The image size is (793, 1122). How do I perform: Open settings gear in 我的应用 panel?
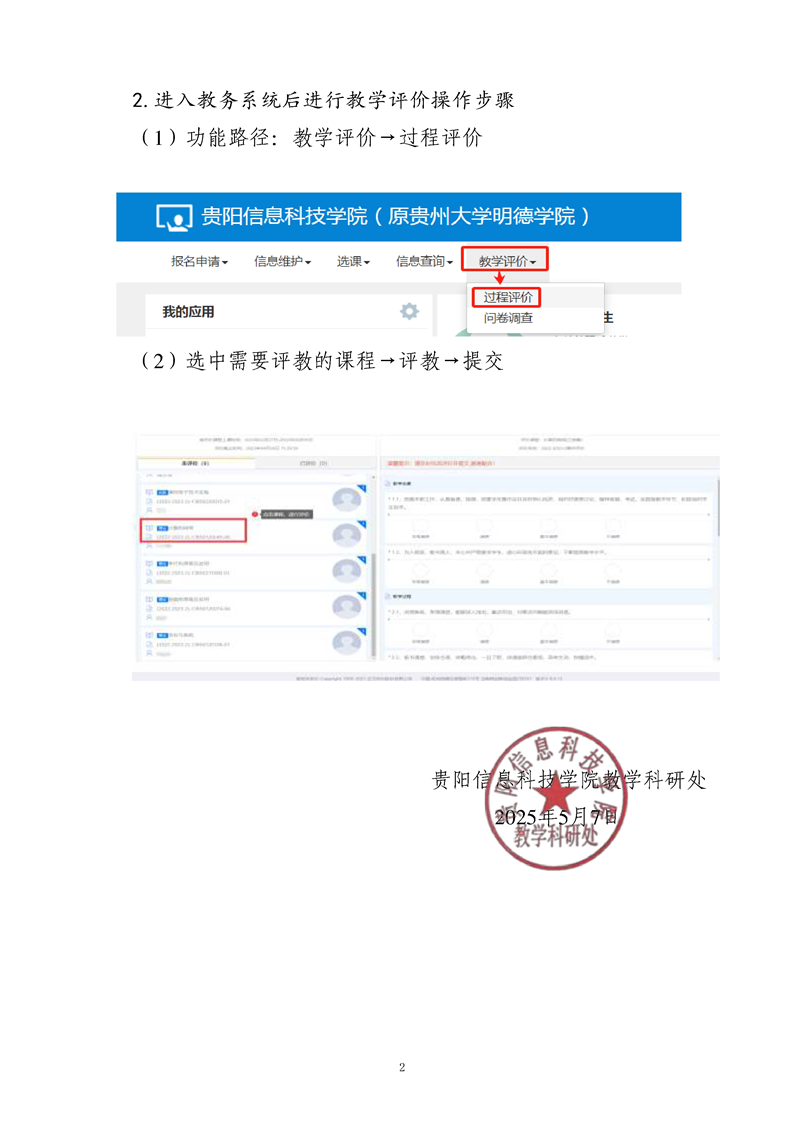coord(409,311)
